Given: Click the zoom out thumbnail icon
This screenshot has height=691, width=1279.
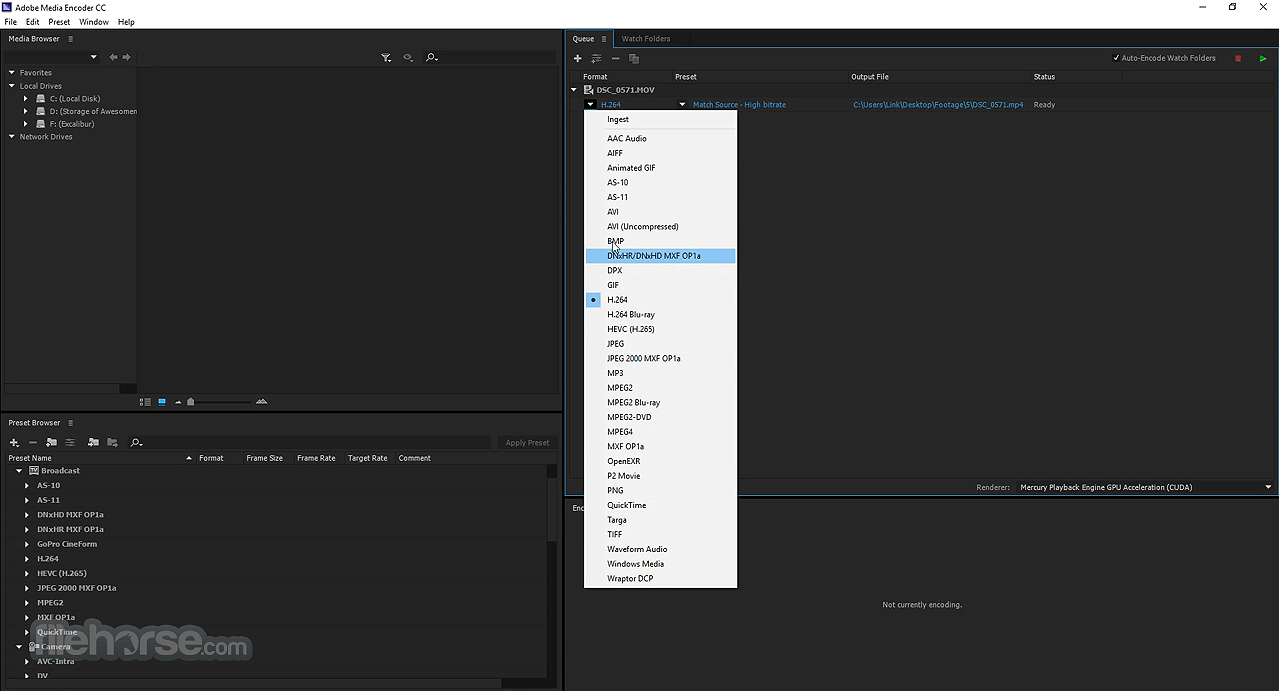Looking at the screenshot, I should point(178,402).
